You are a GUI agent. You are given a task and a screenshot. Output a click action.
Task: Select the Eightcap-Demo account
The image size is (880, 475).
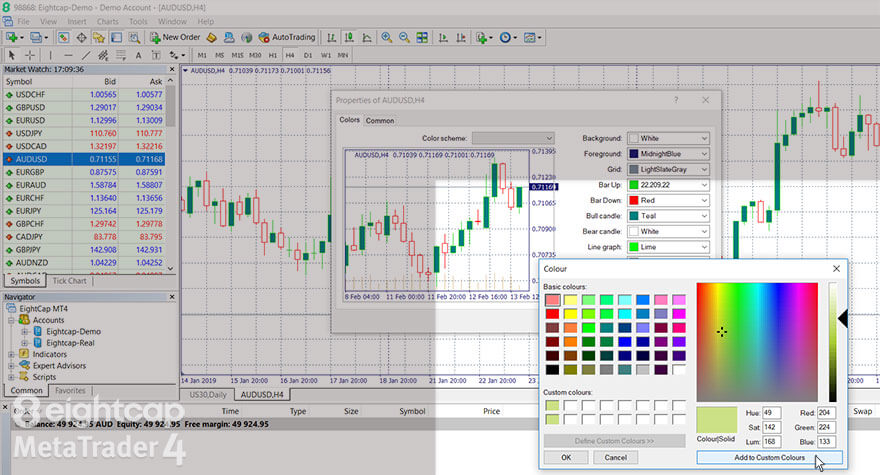(74, 331)
